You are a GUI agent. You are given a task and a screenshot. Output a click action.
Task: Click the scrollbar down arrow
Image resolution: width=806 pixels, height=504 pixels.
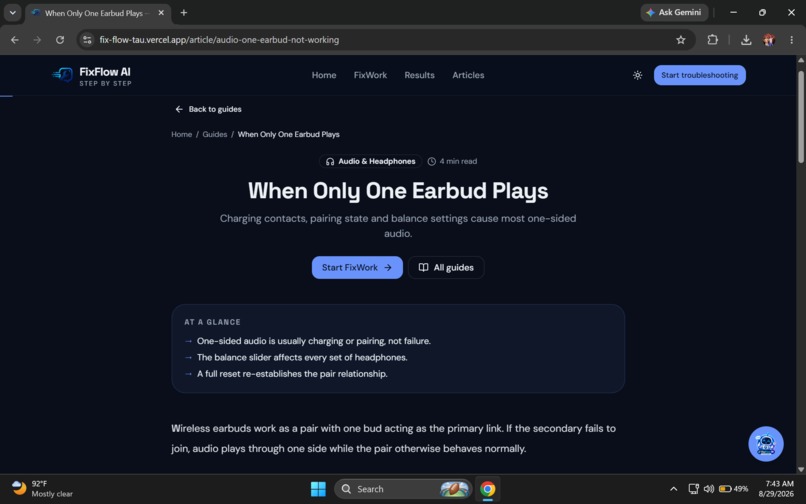click(800, 469)
